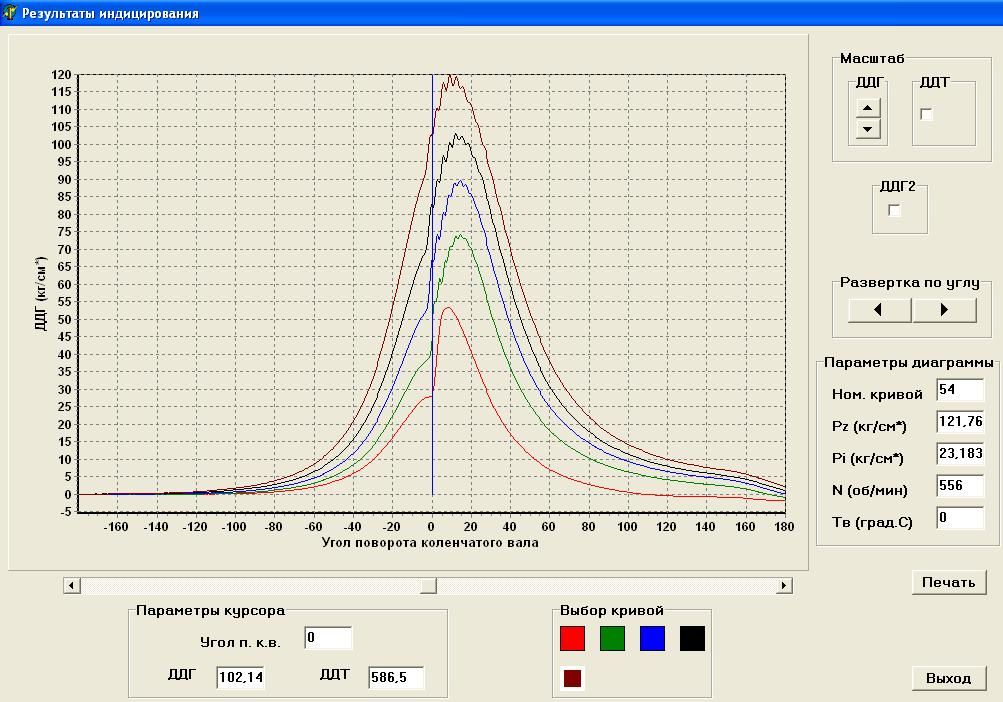
Task: Click the N (об/мин) value field
Action: point(960,486)
